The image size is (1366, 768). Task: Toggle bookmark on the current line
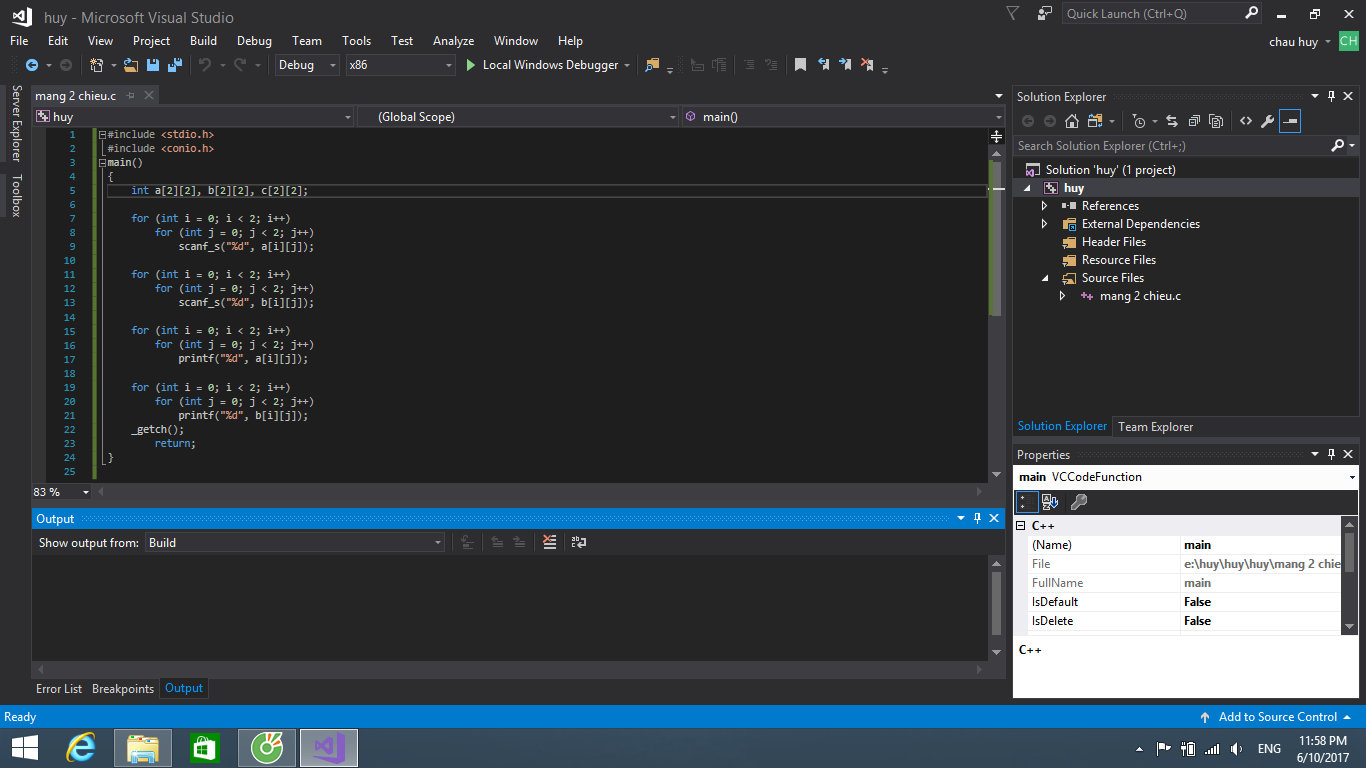tap(800, 65)
